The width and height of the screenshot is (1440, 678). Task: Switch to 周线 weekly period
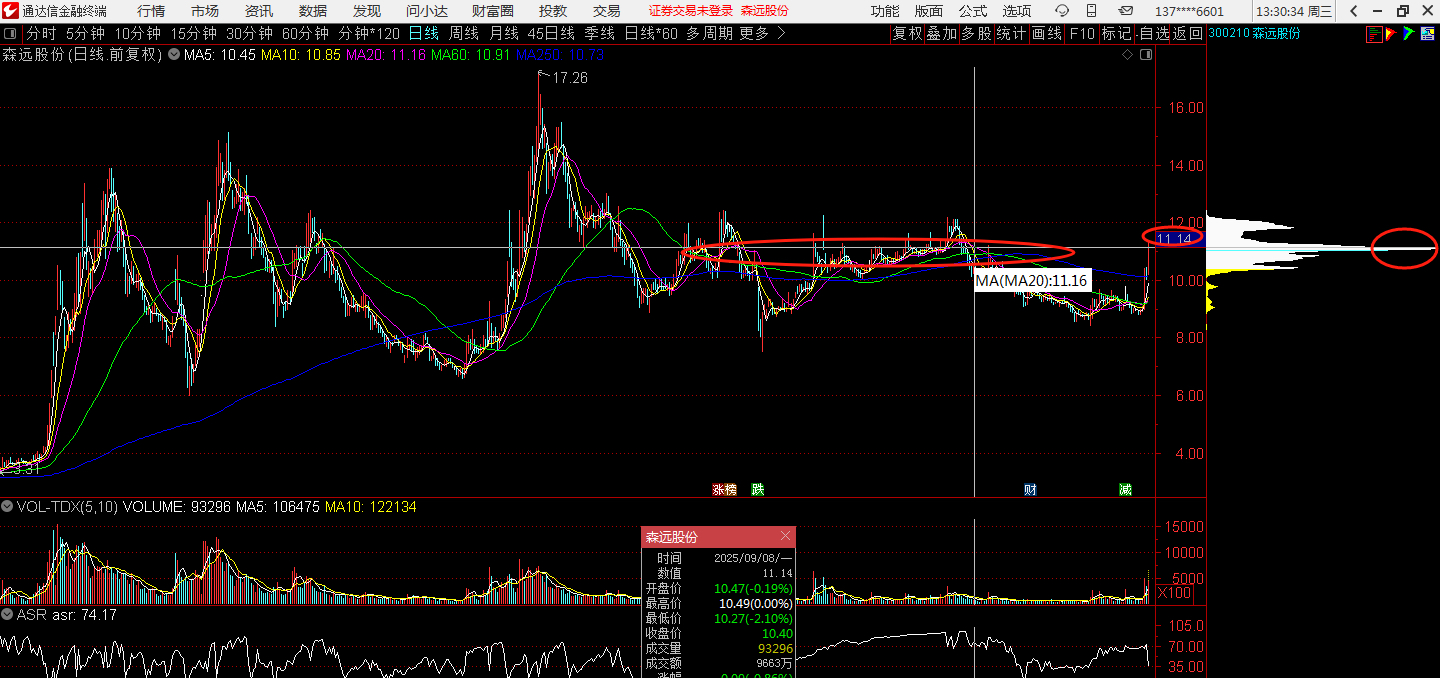point(464,34)
